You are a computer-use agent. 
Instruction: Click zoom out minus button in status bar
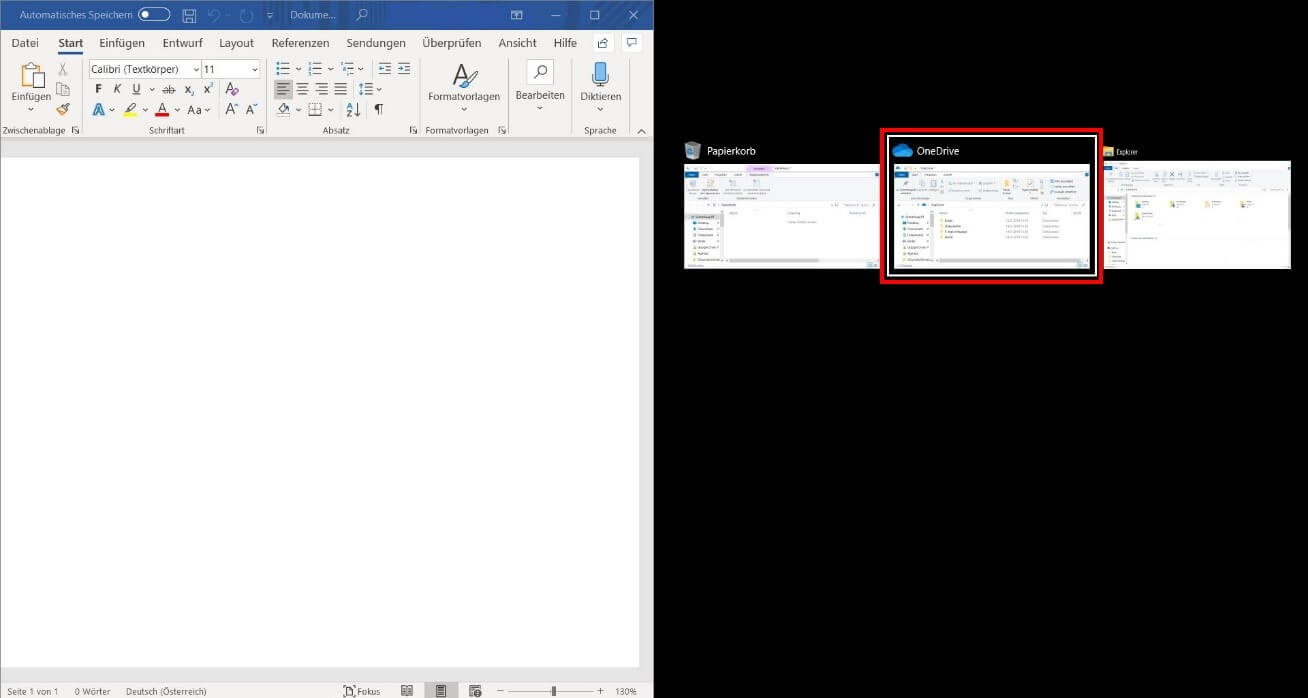500,691
